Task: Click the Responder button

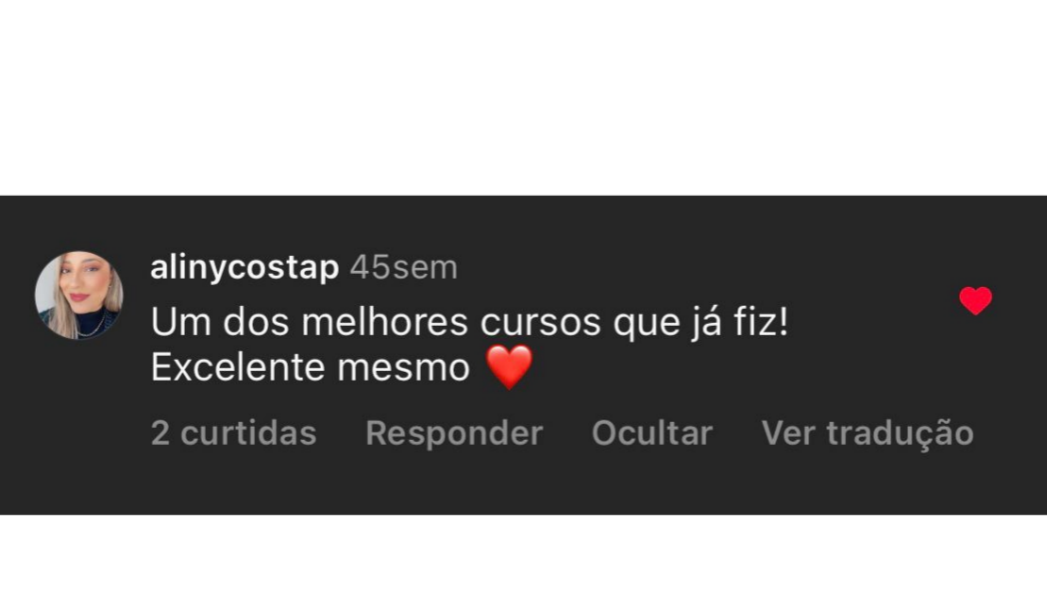Action: pos(454,433)
